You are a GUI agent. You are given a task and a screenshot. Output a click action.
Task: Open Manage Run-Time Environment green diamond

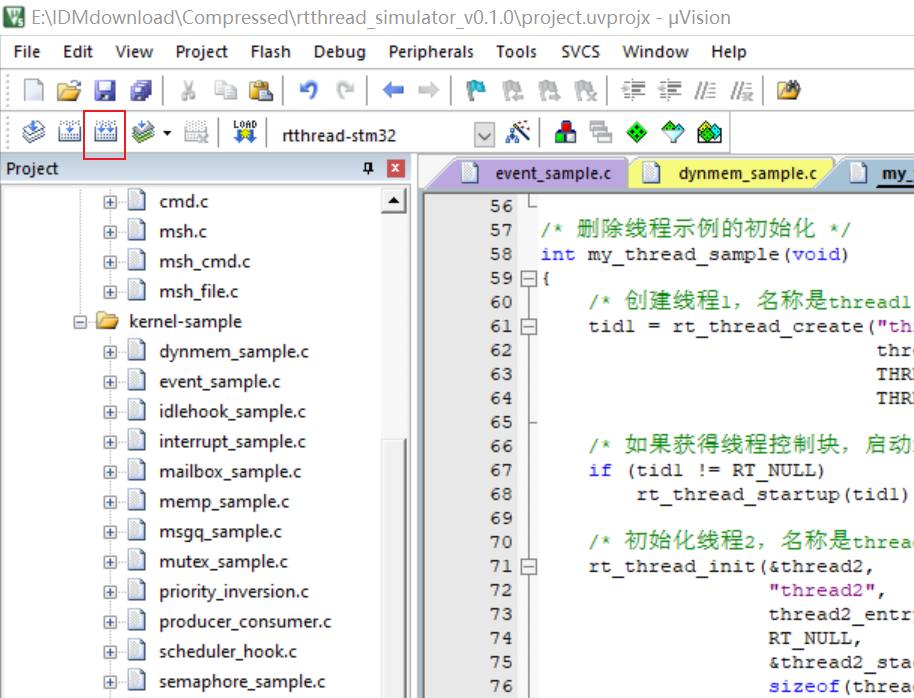[x=637, y=132]
